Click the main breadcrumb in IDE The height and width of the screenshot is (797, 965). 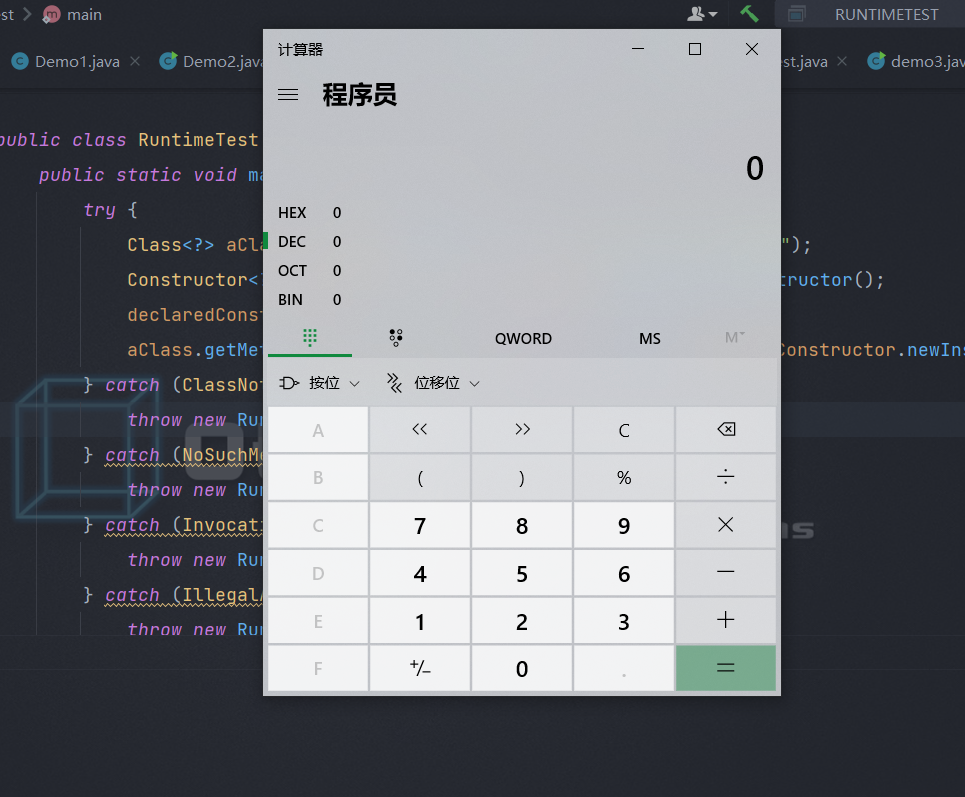click(84, 14)
